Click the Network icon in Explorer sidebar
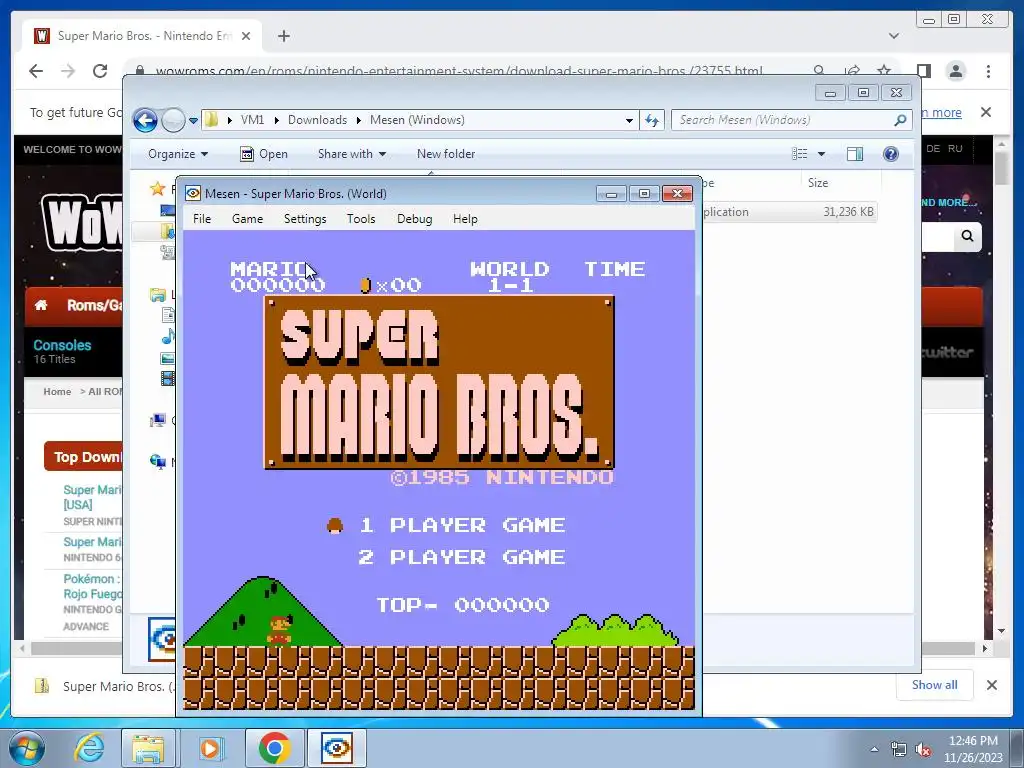 (x=157, y=462)
